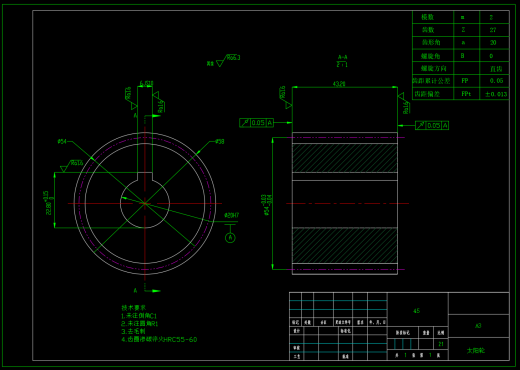Screen dimensions: 520x370
Task: Pick the vertical φ54 dimension in section view
Action: point(266,205)
